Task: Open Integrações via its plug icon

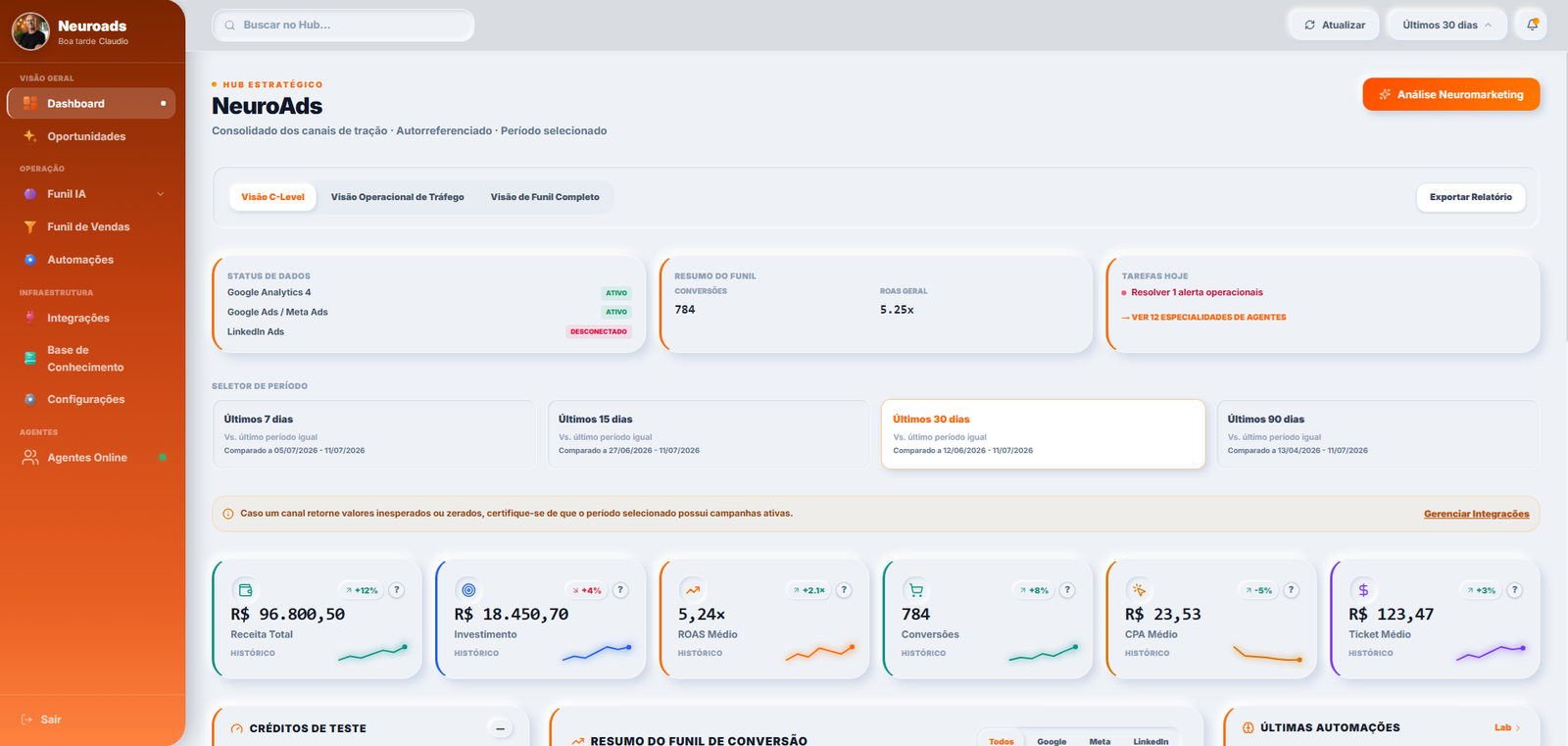Action: click(x=30, y=318)
